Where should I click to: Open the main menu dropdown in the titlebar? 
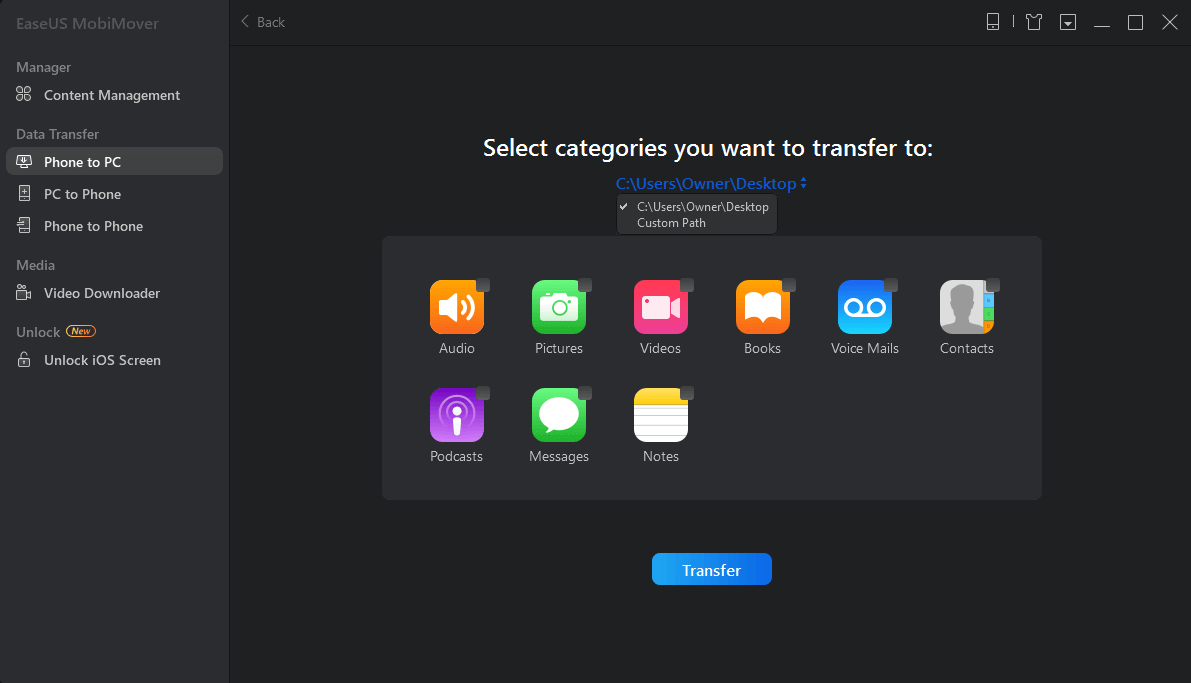tap(1067, 21)
